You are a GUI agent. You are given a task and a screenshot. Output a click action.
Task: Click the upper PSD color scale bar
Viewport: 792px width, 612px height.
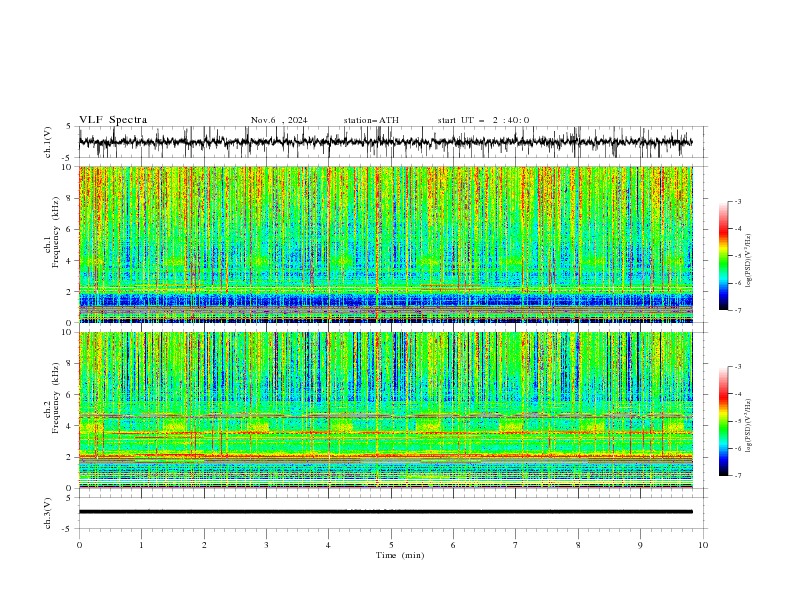click(723, 256)
